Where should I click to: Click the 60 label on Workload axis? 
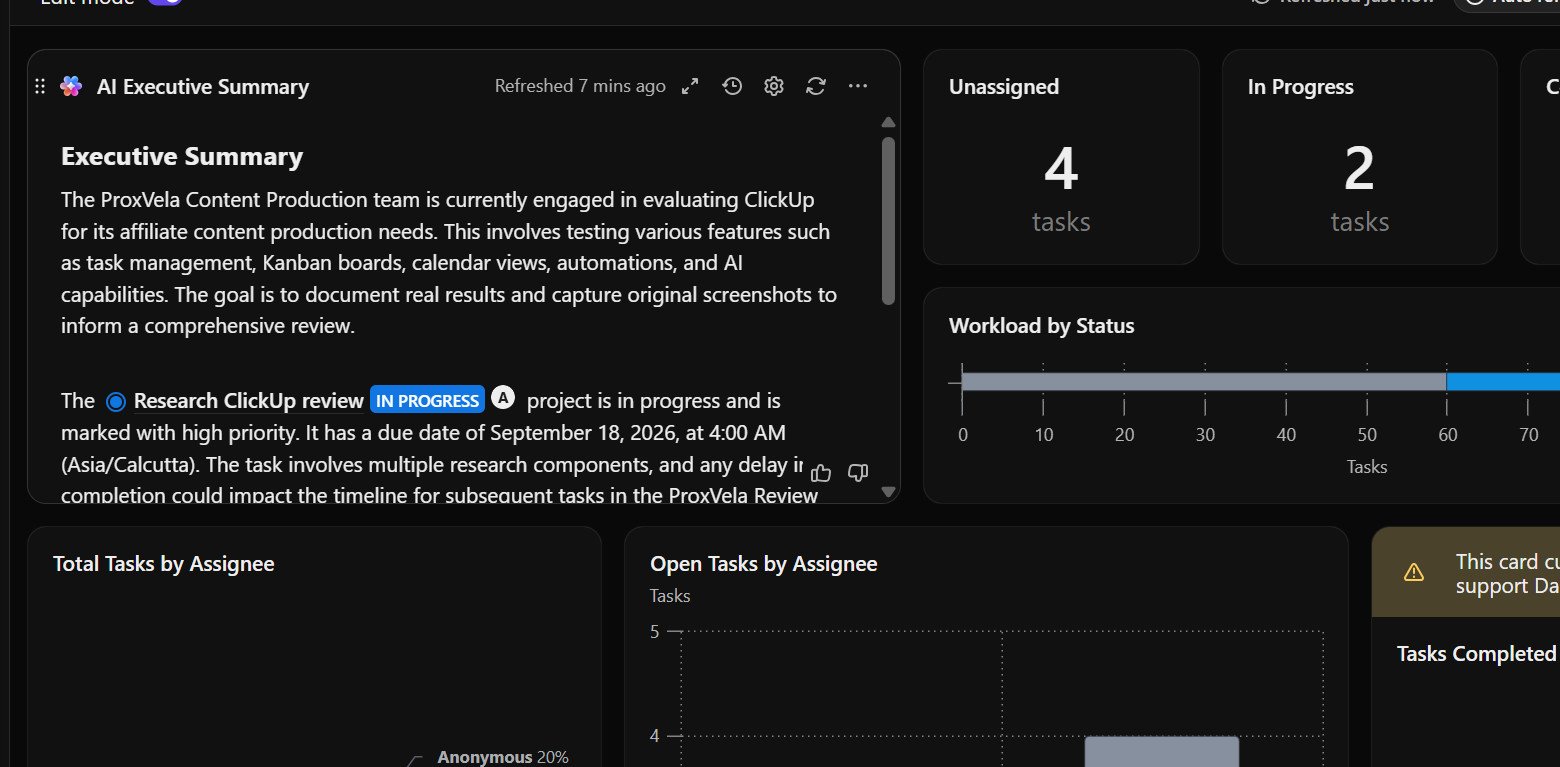(1447, 435)
